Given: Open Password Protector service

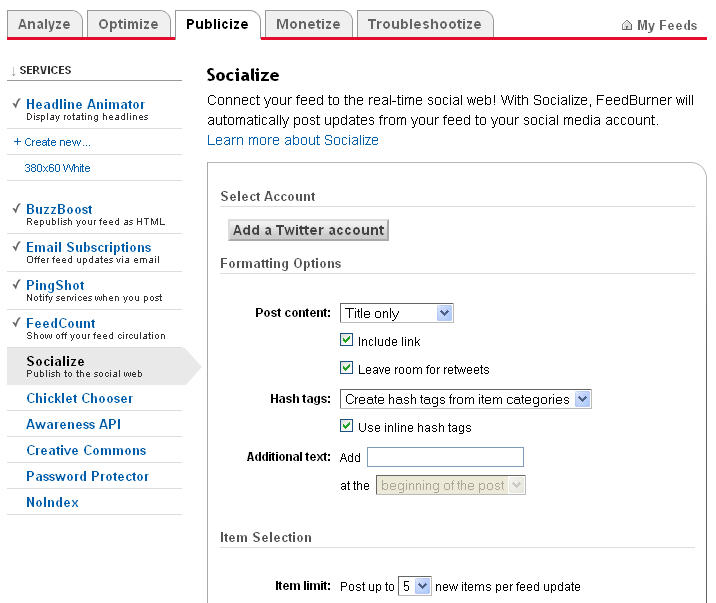Looking at the screenshot, I should 88,477.
